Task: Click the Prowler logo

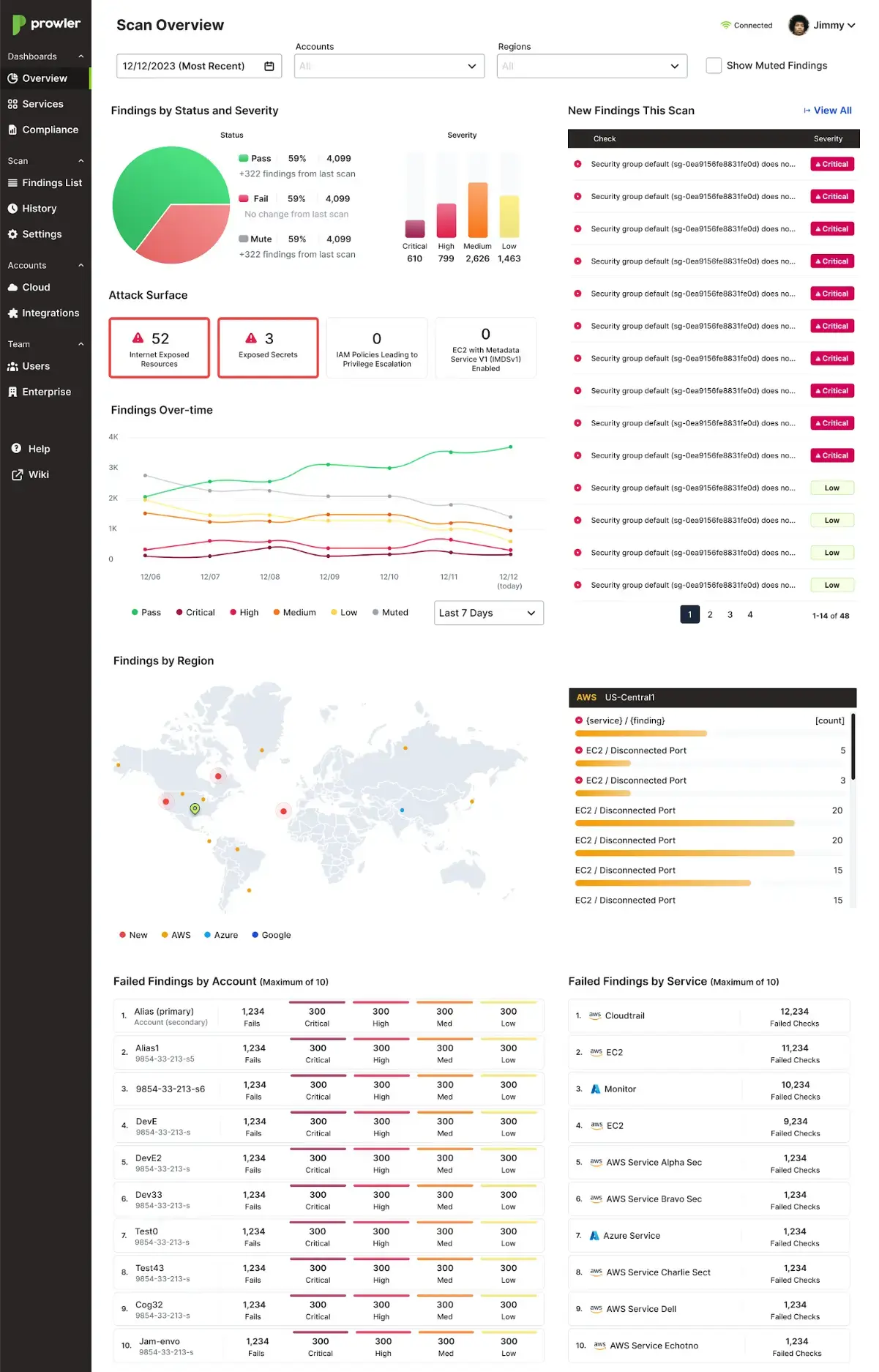Action: (x=46, y=24)
